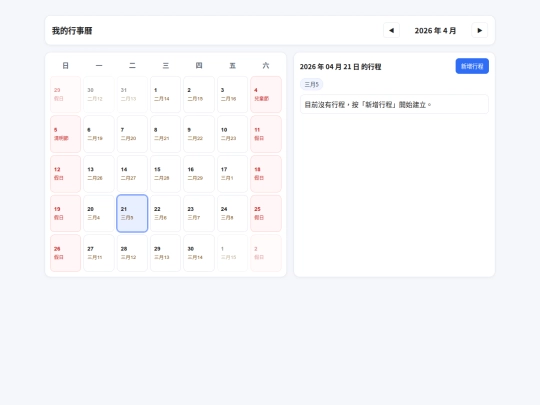
Task: Select April 28 calendar cell
Action: tap(132, 253)
